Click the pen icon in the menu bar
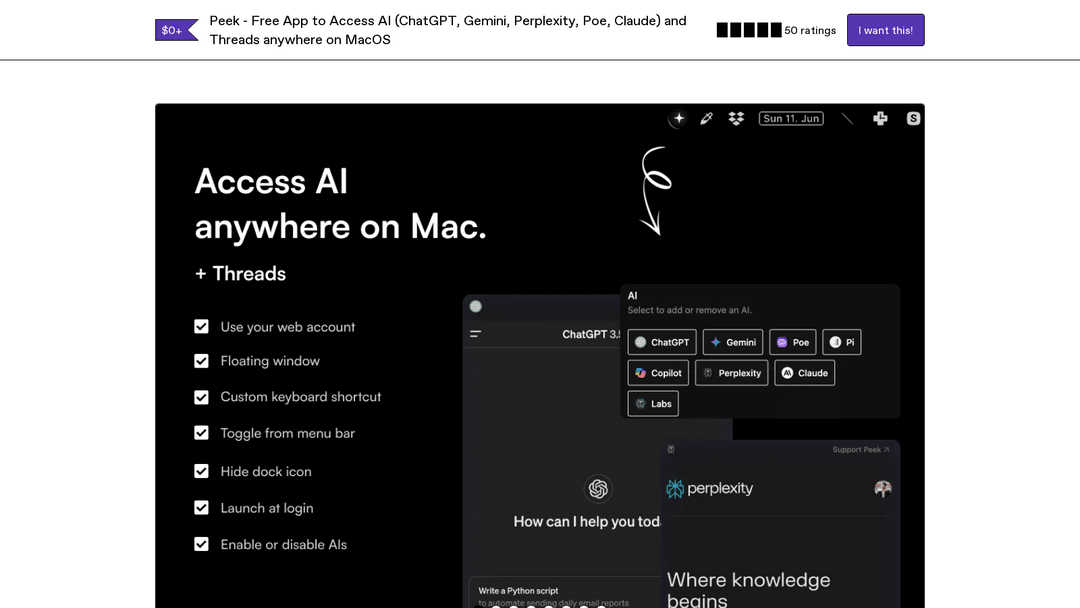1080x608 pixels. coord(707,118)
